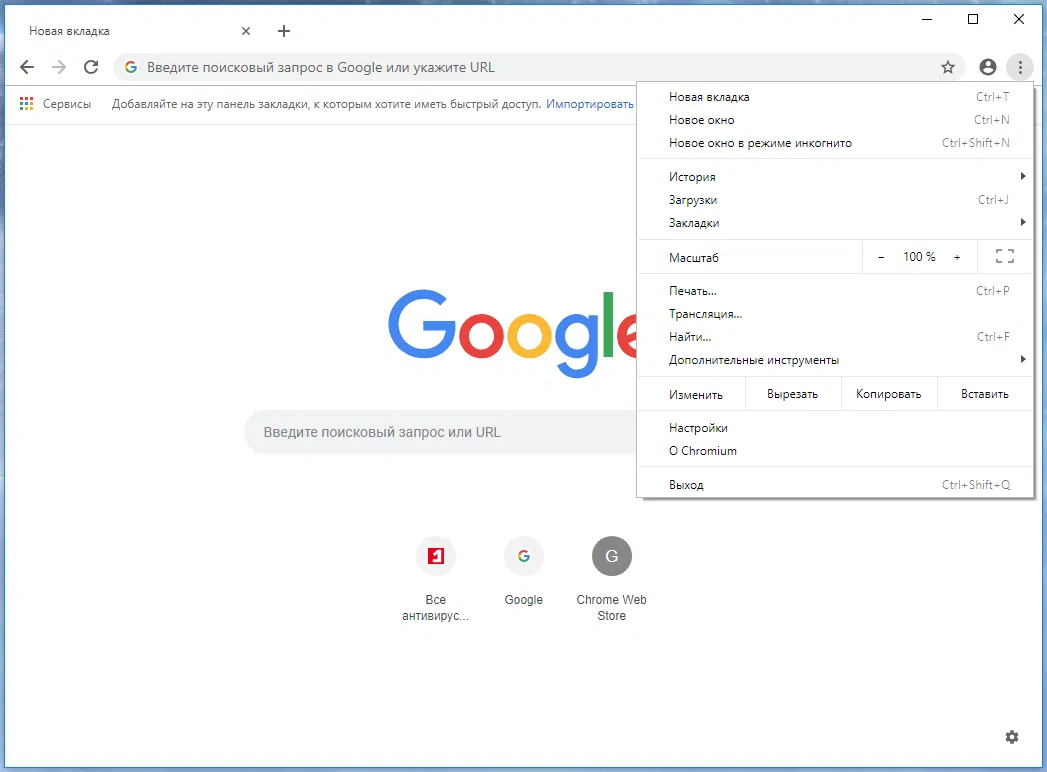Click the 100 % zoom value
Viewport: 1047px width, 772px height.
pyautogui.click(x=919, y=257)
